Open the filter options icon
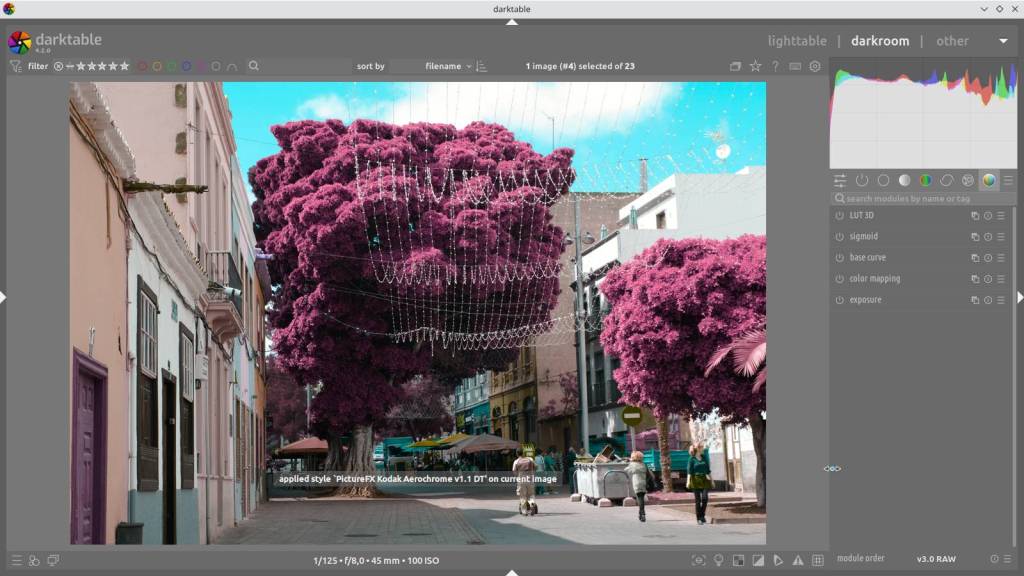Viewport: 1024px width, 576px height. click(16, 66)
